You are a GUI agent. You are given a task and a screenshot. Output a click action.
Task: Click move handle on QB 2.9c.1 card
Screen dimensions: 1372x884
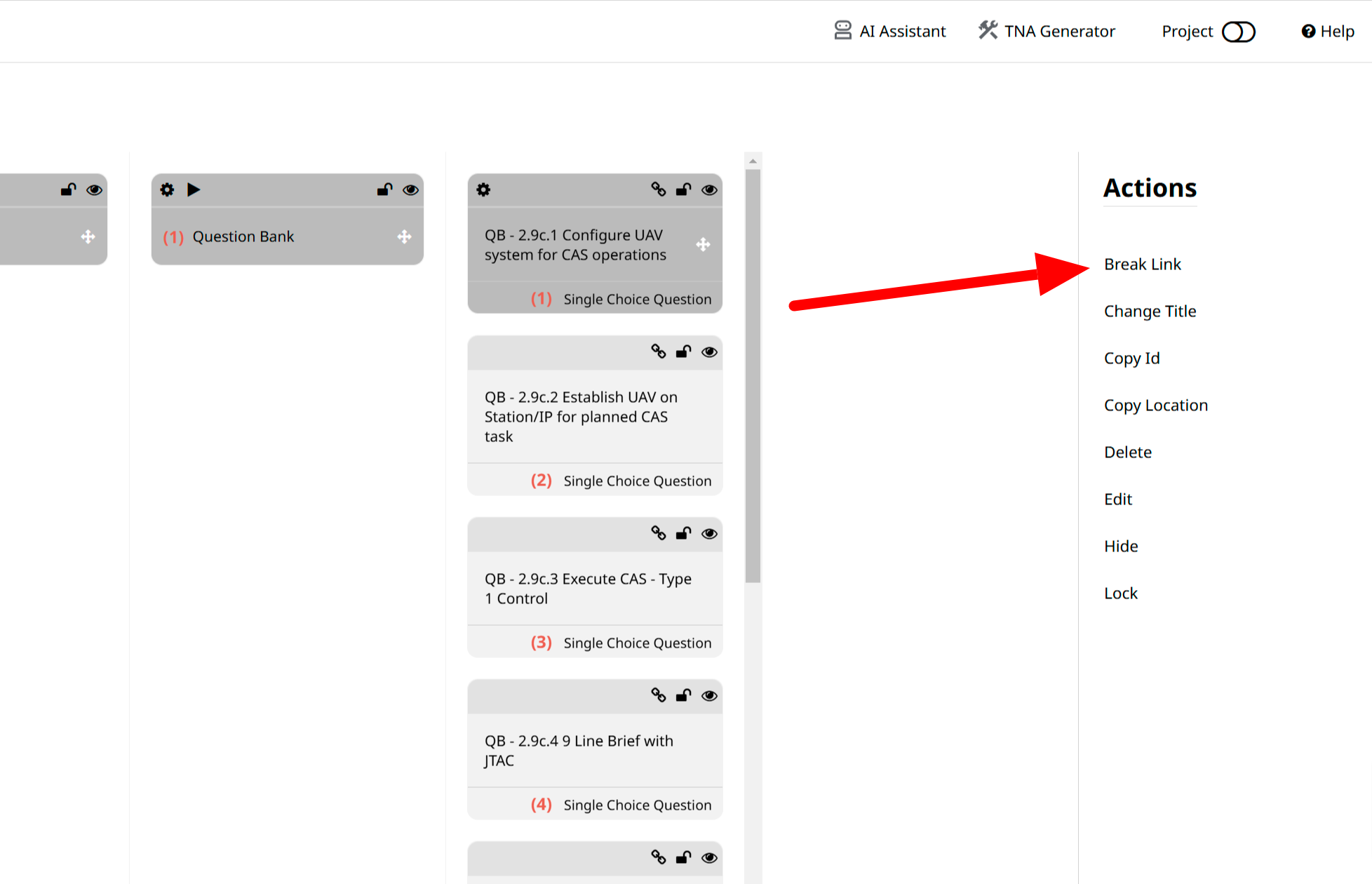pos(703,244)
